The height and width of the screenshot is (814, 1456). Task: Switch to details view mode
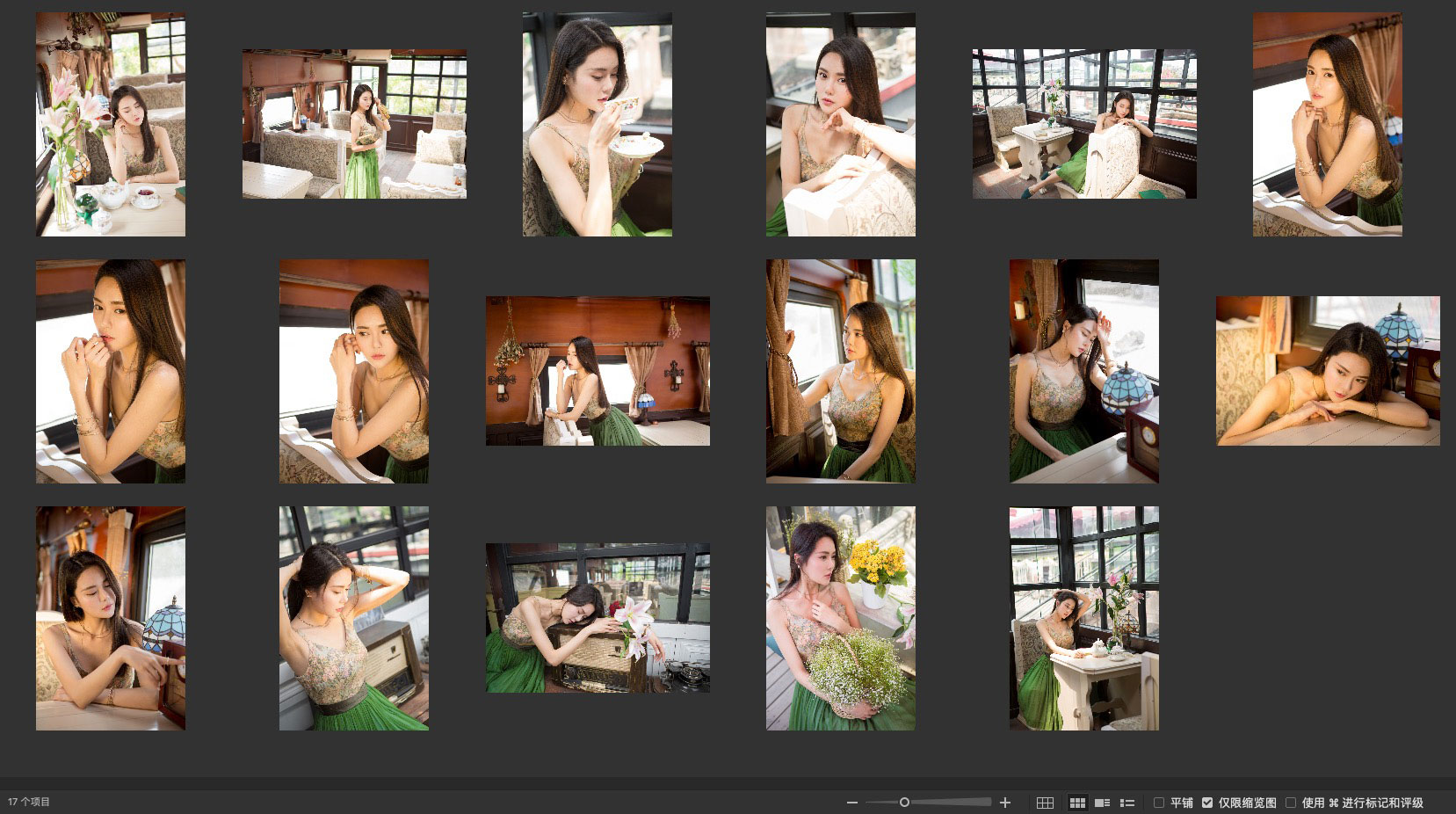pos(1102,803)
